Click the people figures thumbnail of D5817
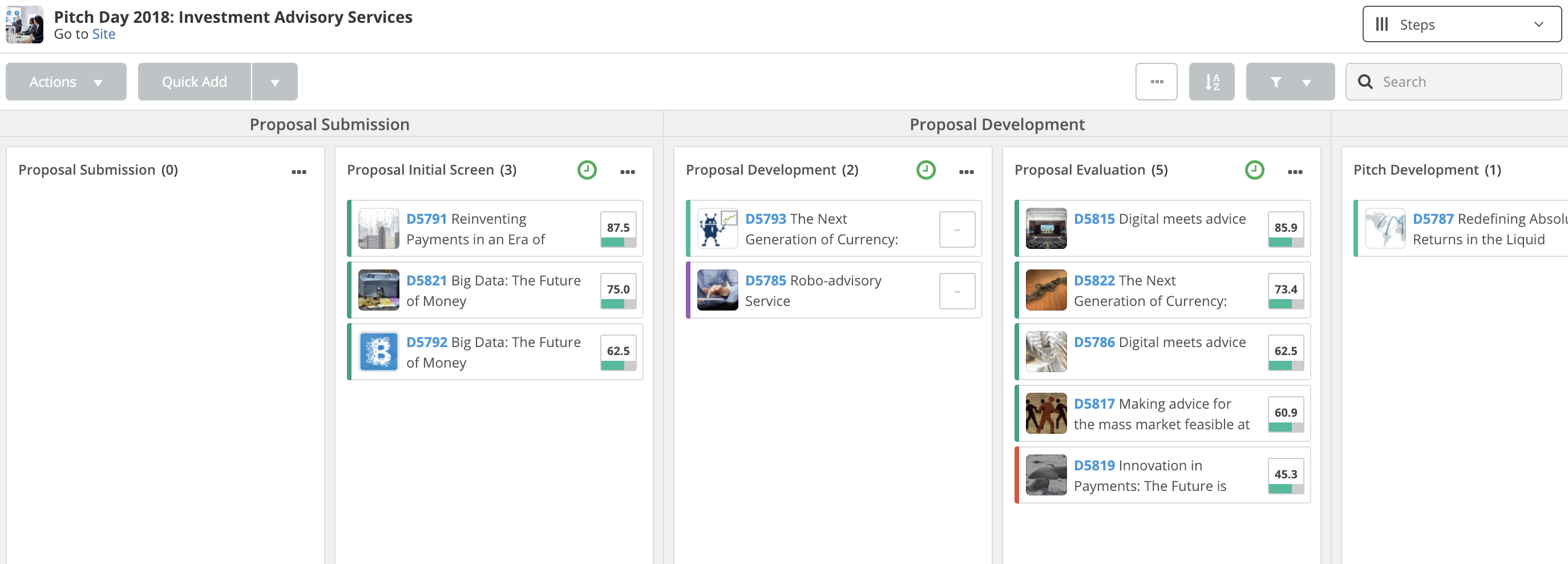Screen dimensions: 1568x564 (1046, 413)
